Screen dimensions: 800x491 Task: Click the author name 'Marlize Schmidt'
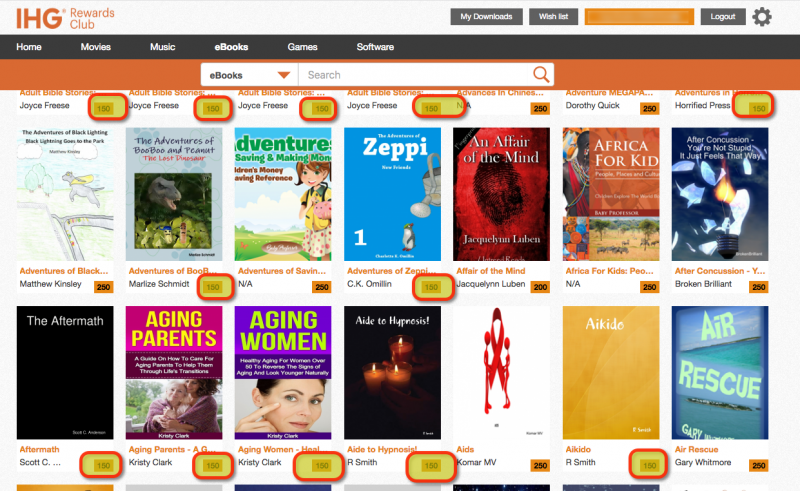(x=159, y=284)
